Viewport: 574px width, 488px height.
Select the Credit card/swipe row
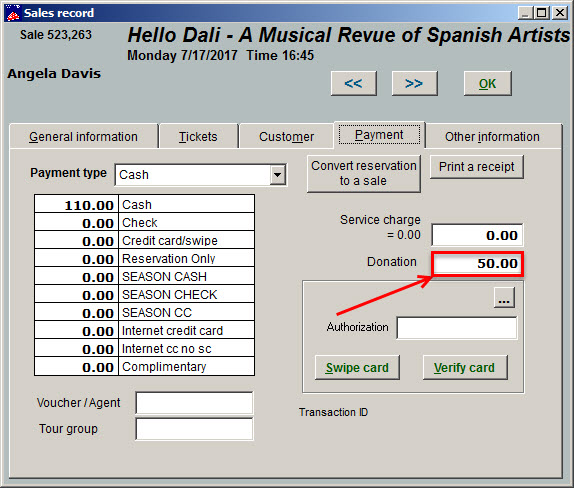(145, 240)
